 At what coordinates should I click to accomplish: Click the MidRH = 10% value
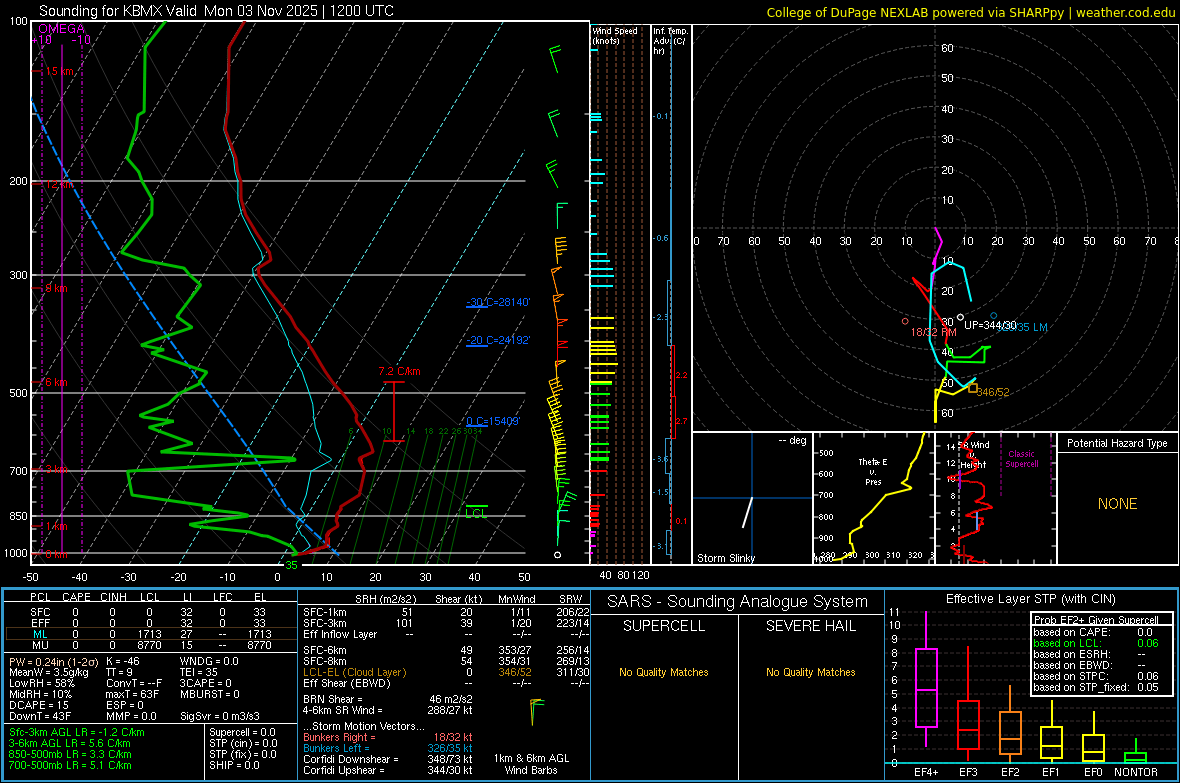[x=41, y=694]
